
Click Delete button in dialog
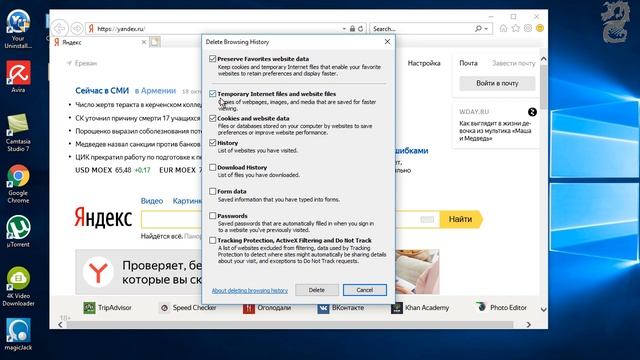(x=317, y=290)
